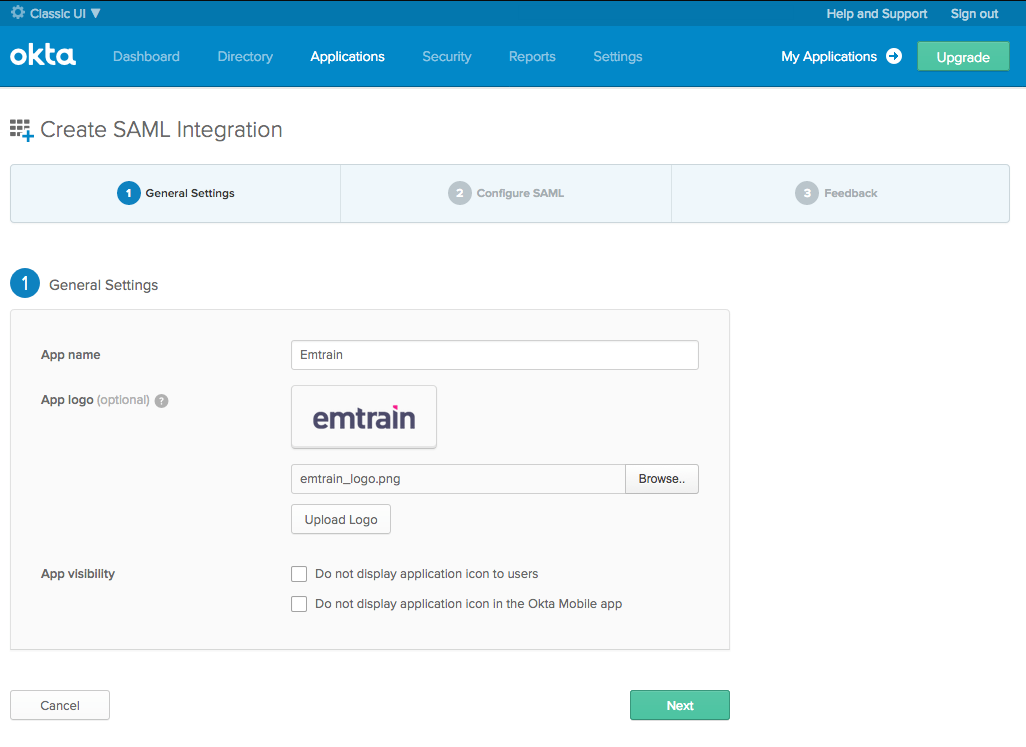This screenshot has width=1026, height=747.
Task: Click the Create SAML Integration grid icon
Action: [21, 130]
